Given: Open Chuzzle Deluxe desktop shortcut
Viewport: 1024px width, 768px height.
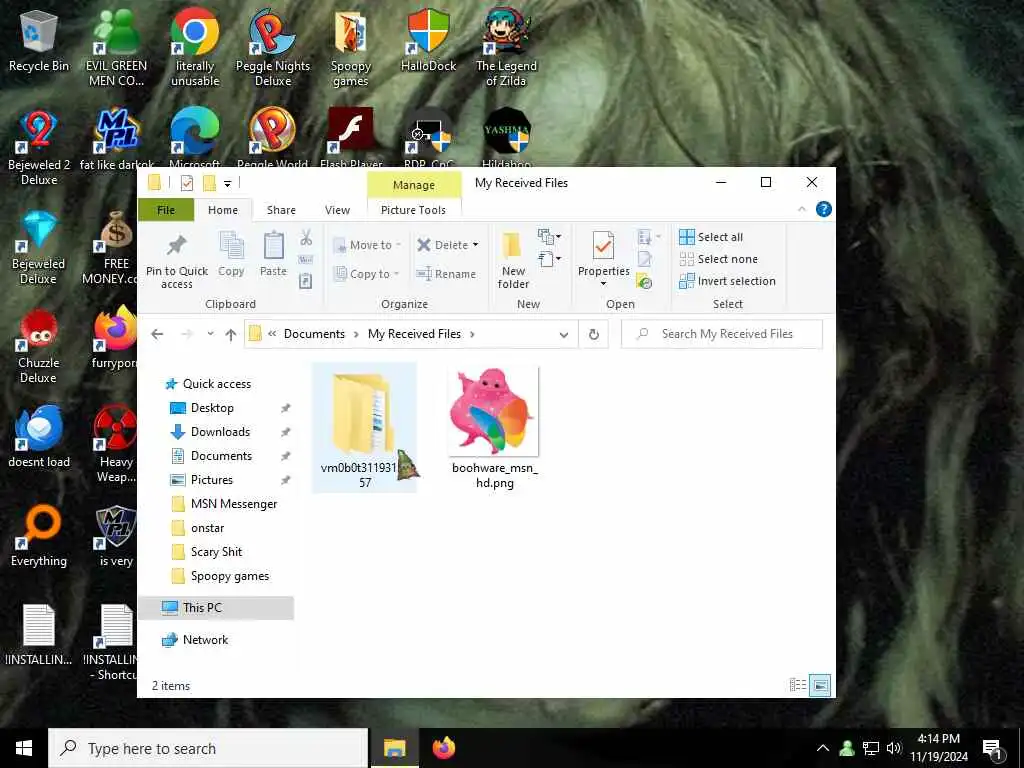Looking at the screenshot, I should (39, 346).
